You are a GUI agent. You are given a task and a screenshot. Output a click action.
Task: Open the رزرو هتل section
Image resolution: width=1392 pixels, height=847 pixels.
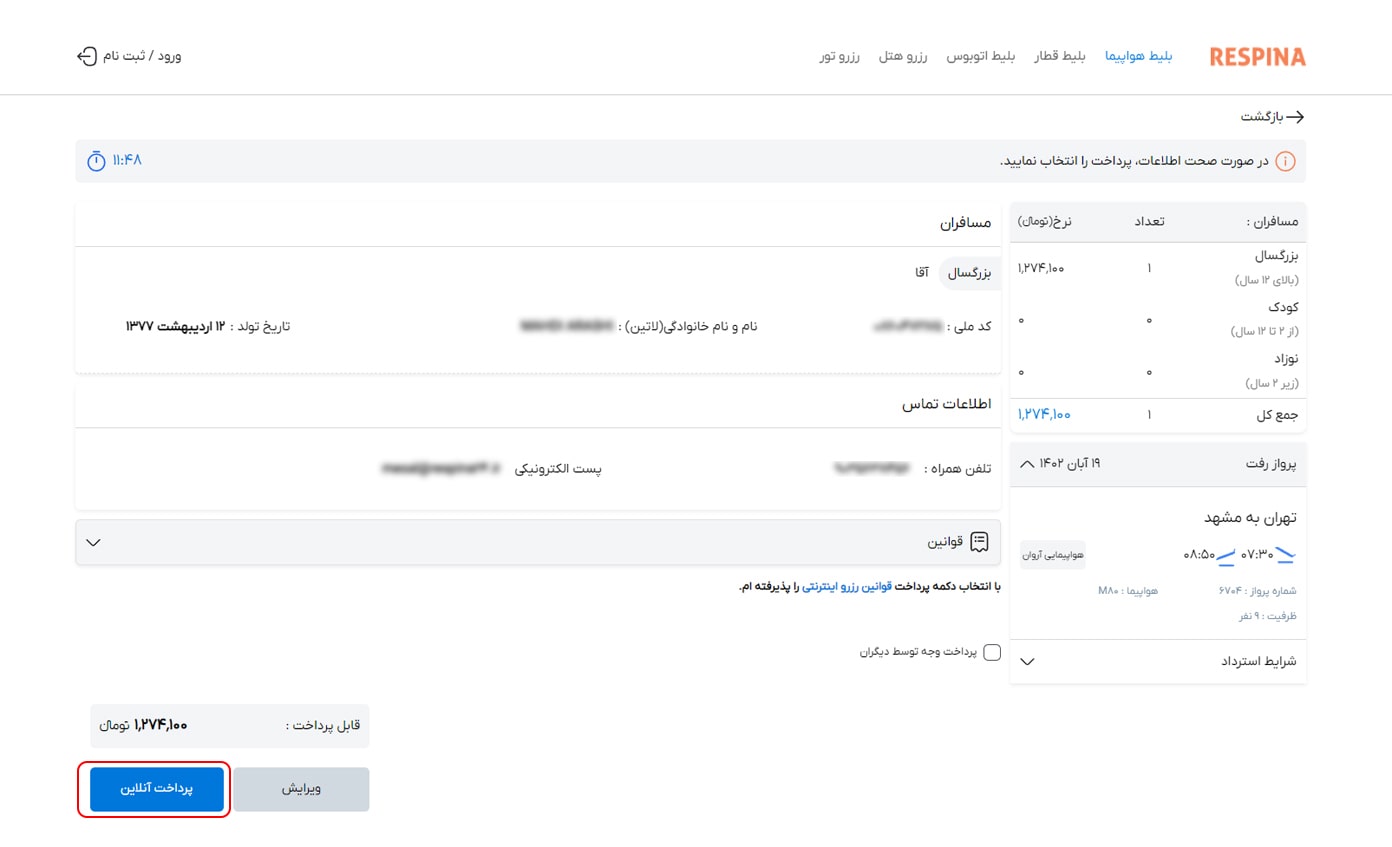(903, 56)
